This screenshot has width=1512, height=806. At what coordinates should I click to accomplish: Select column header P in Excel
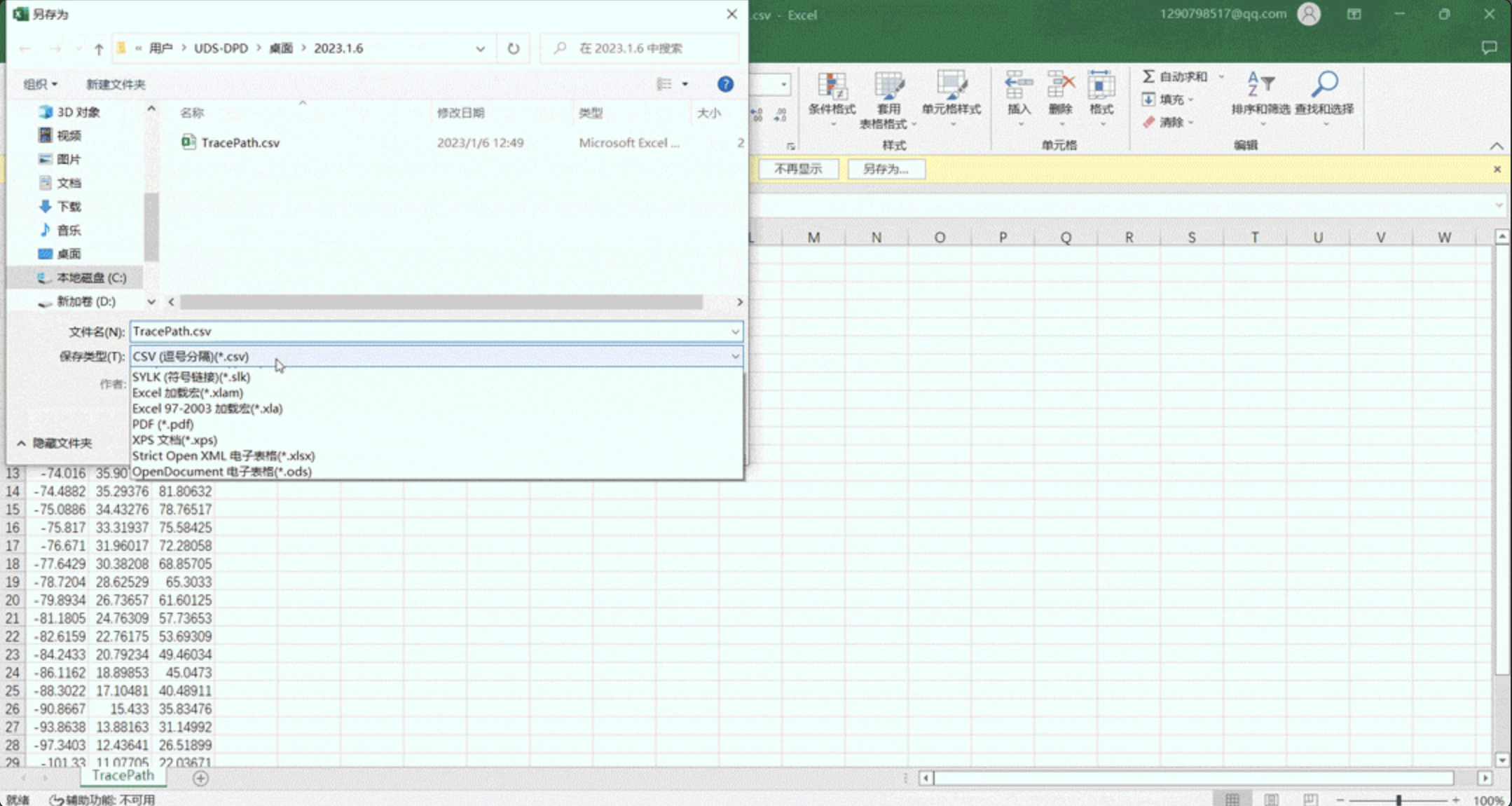(1003, 238)
